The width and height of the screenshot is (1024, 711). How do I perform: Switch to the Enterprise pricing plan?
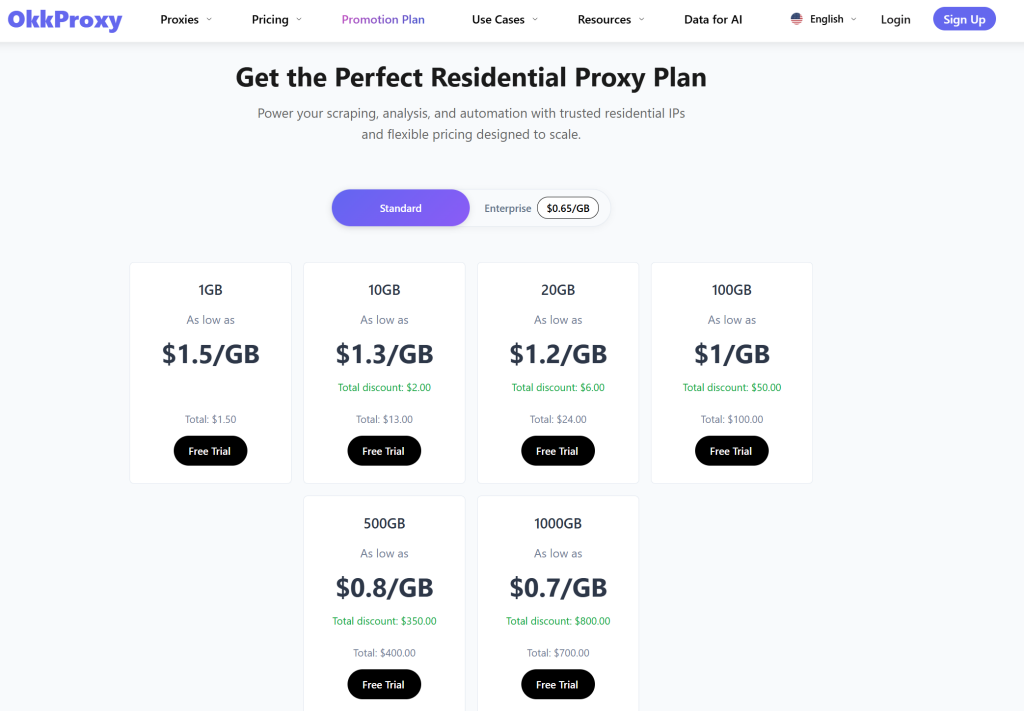pos(507,208)
